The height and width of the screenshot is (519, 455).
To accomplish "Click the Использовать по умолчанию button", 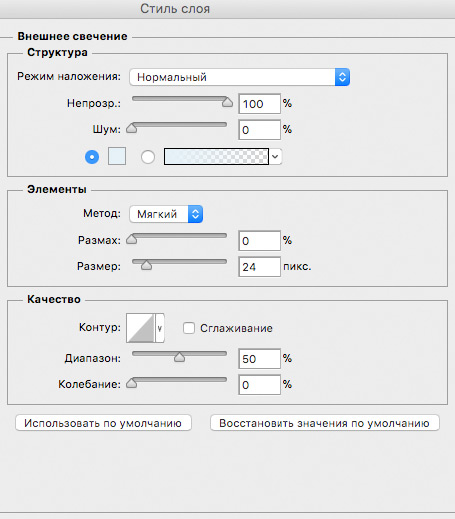I will click(103, 423).
